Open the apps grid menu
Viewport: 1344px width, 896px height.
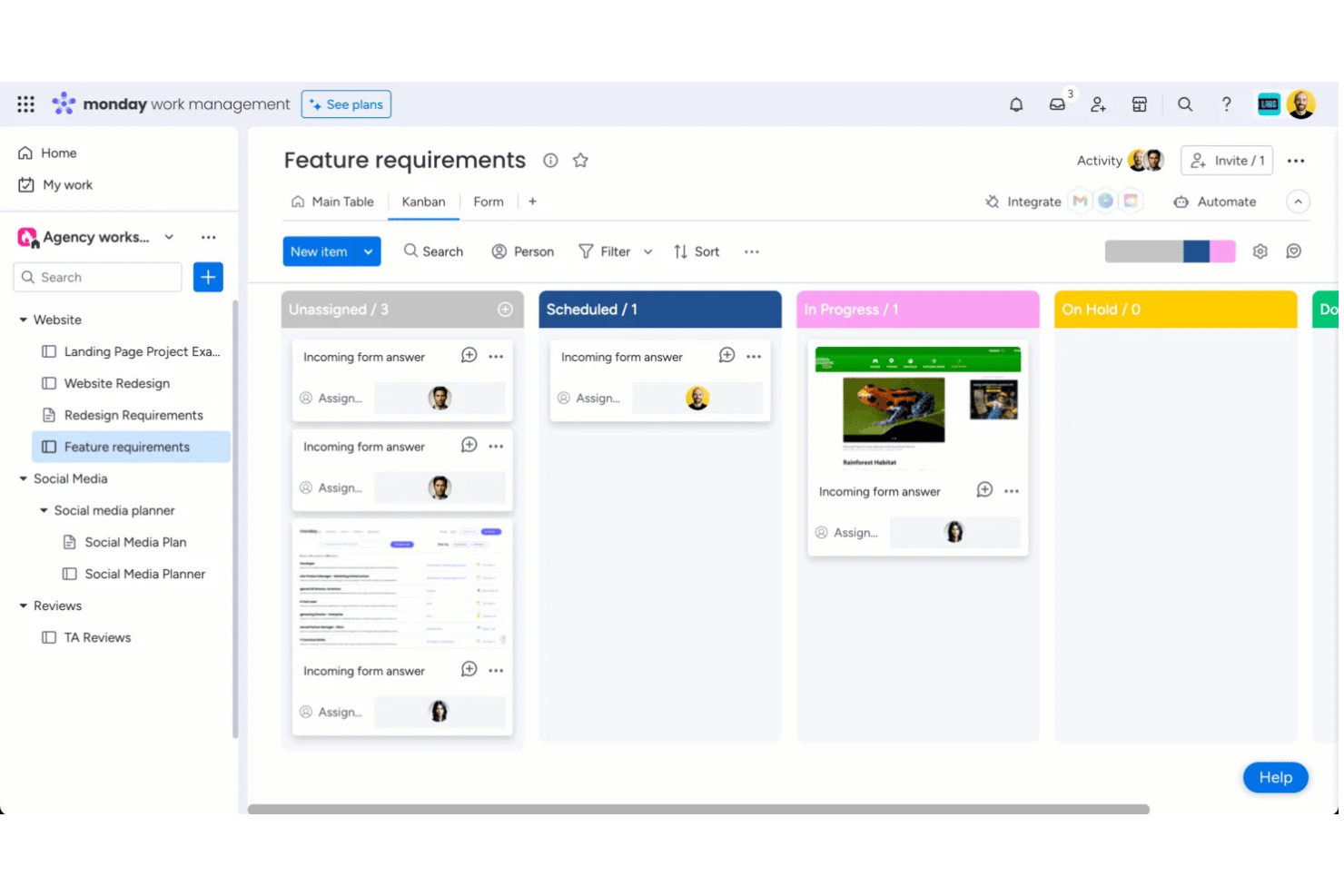(x=25, y=104)
